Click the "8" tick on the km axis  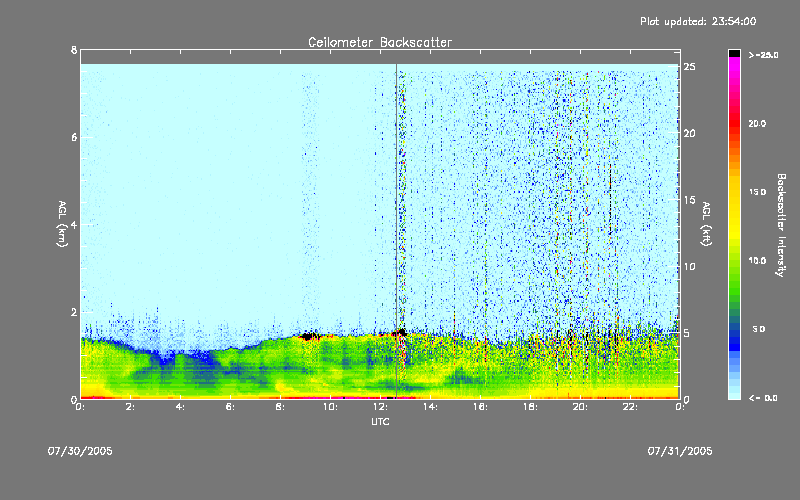click(74, 50)
